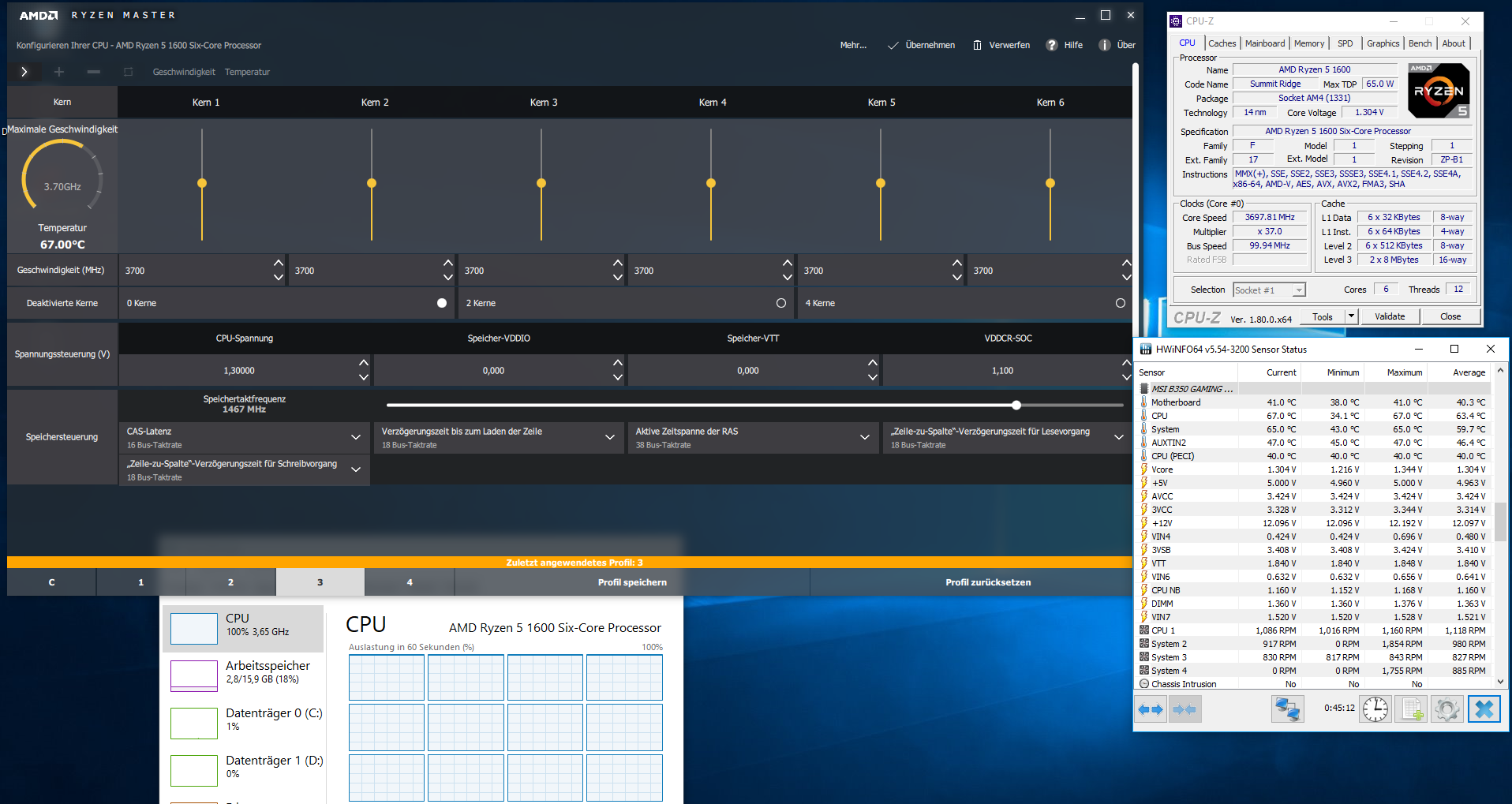The image size is (1512, 804).
Task: Click the Ryzen 5 logo in CPU-Z
Action: [1439, 91]
